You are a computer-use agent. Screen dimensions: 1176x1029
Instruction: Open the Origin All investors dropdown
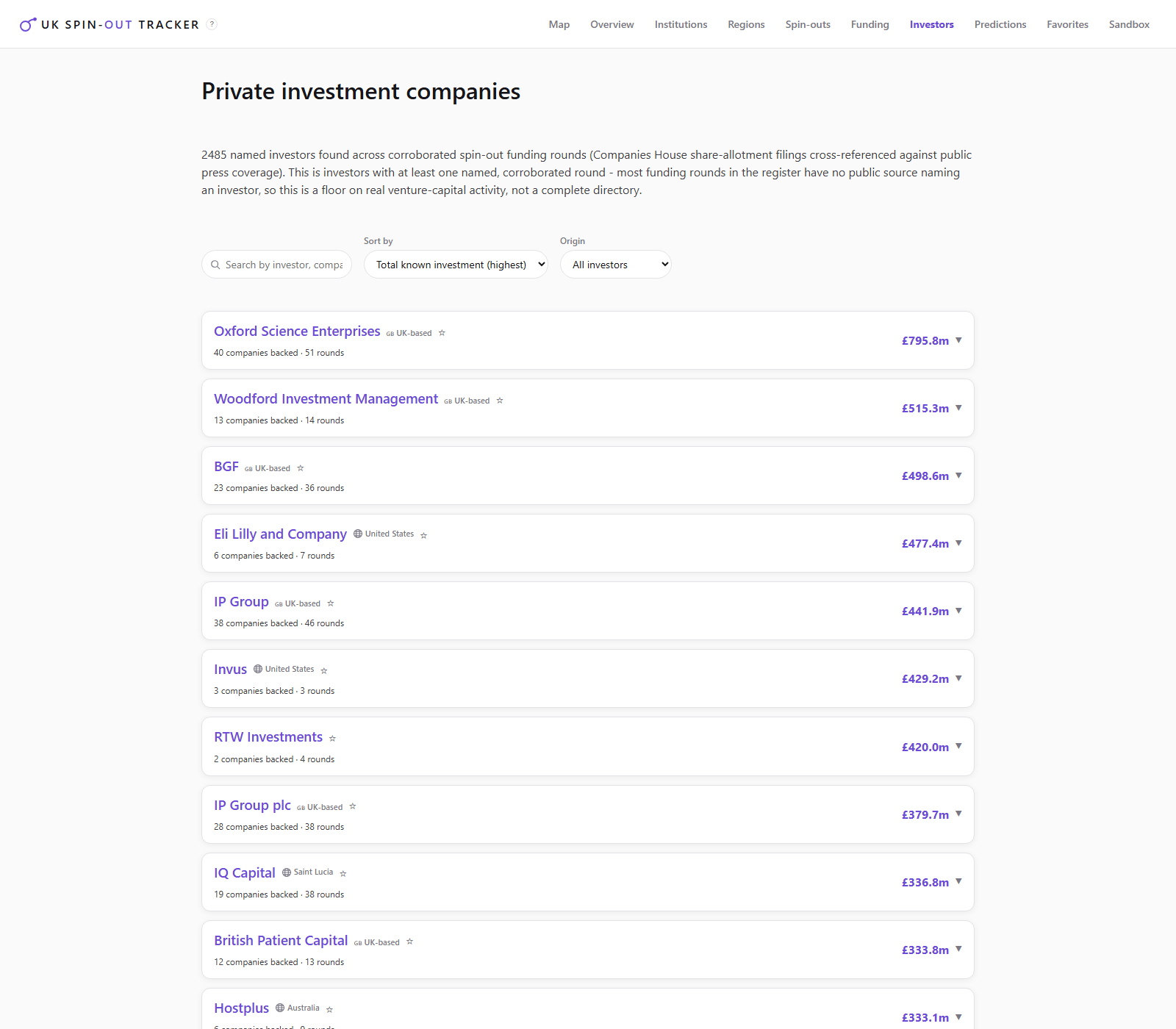pyautogui.click(x=616, y=265)
